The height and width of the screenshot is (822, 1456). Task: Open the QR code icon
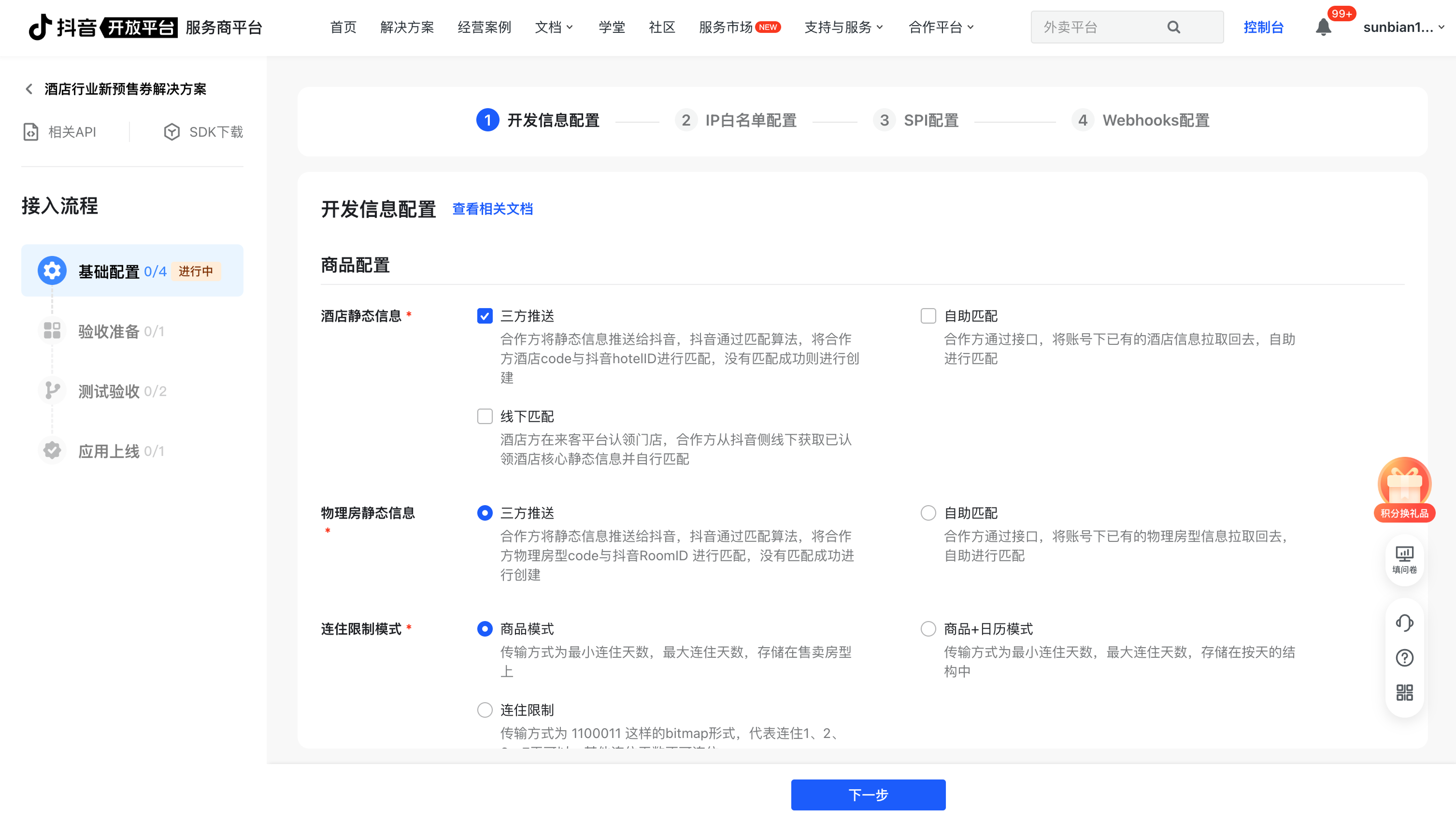point(1404,693)
